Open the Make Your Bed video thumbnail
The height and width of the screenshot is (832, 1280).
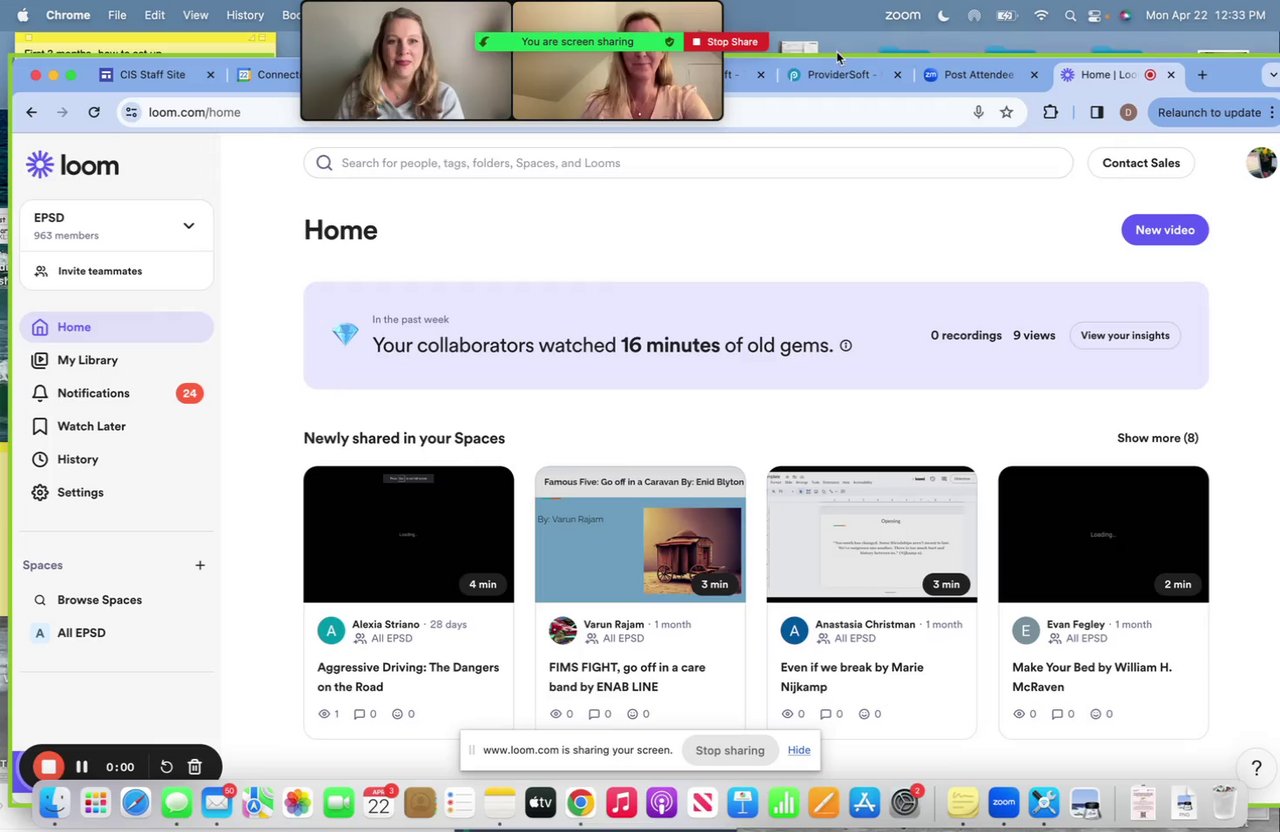coord(1104,534)
